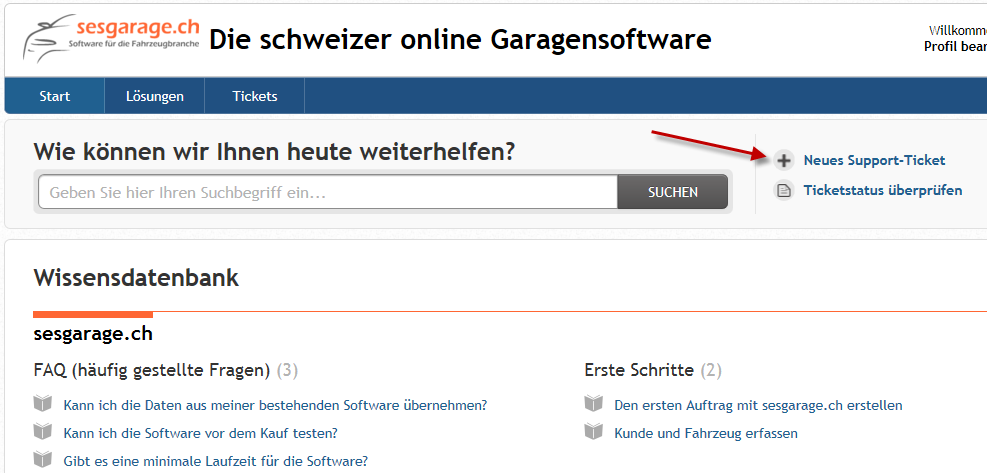Click book icon beside 'Software vor dem Kauf testen'
The width and height of the screenshot is (999, 473).
click(43, 432)
